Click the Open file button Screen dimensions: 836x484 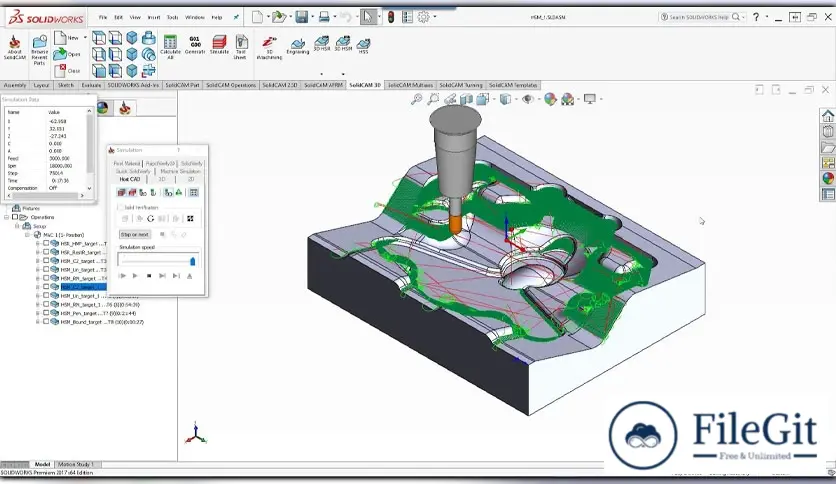[67, 54]
